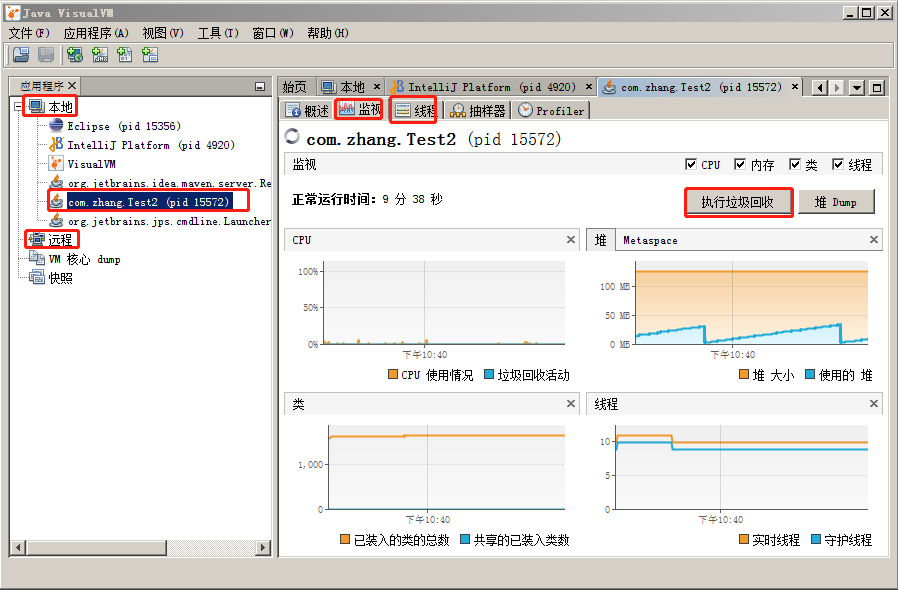Switch to the 起始页 tab

[x=296, y=87]
